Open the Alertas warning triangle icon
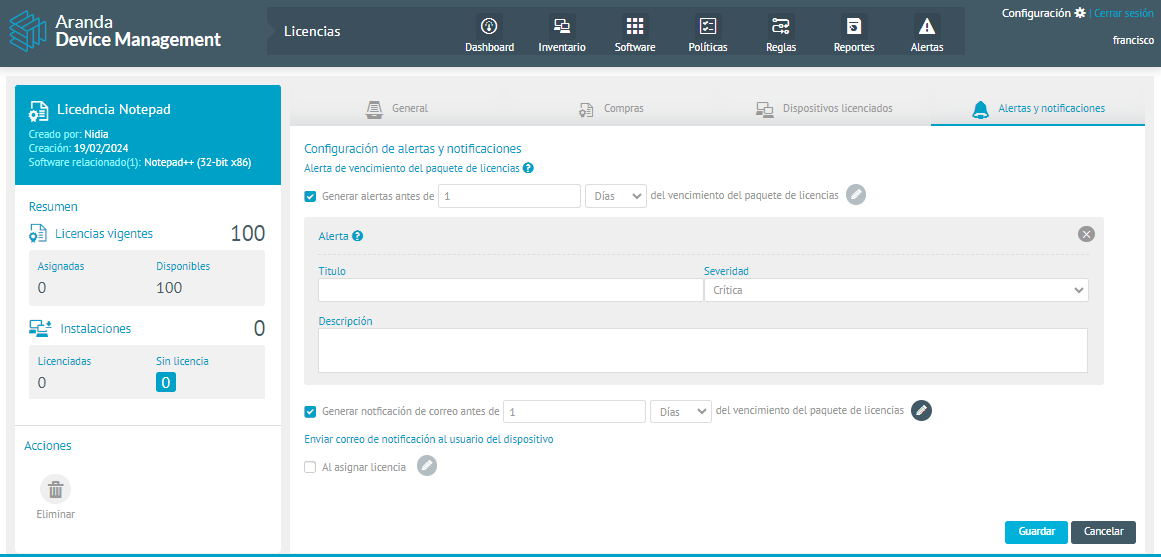Screen dimensions: 1161x557 (x=926, y=27)
